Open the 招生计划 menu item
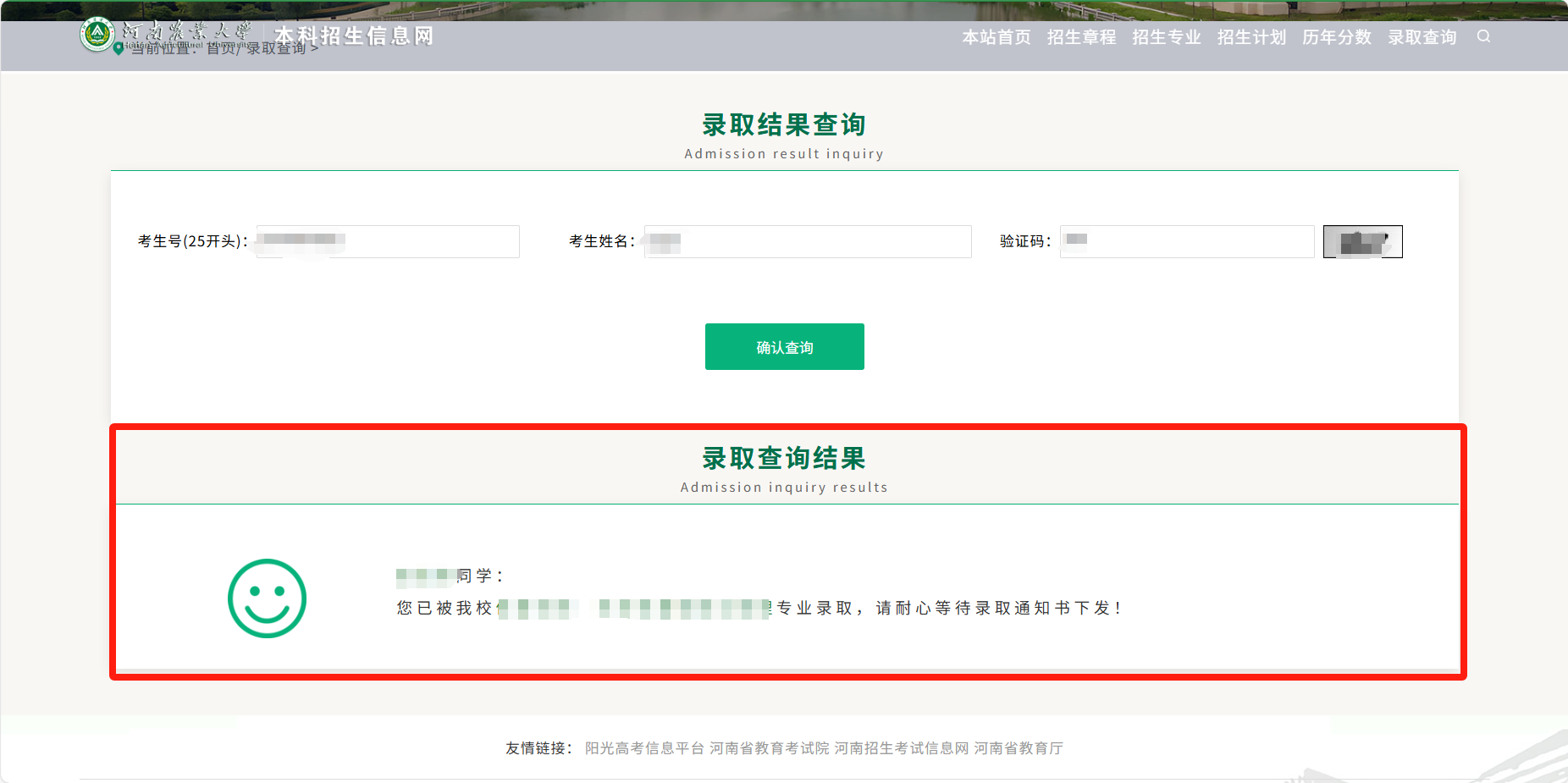The width and height of the screenshot is (1568, 783). [1251, 37]
